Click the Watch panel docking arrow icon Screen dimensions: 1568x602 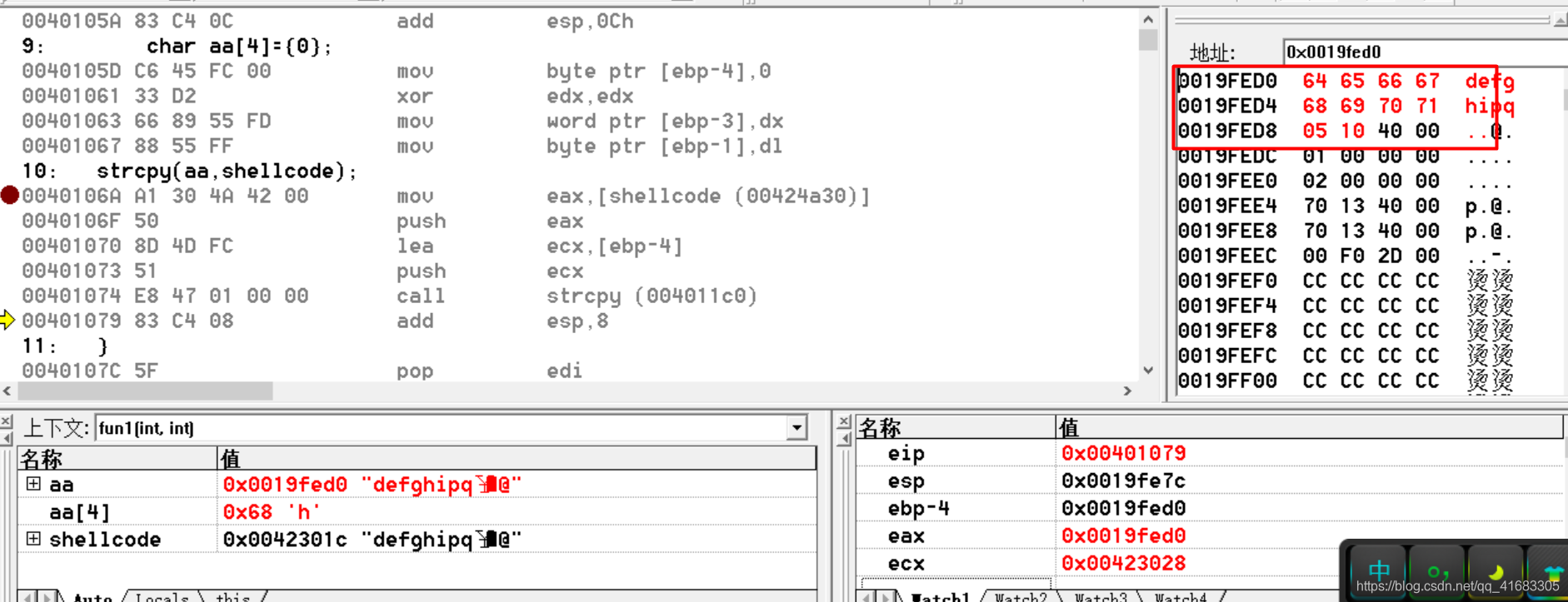click(x=844, y=437)
